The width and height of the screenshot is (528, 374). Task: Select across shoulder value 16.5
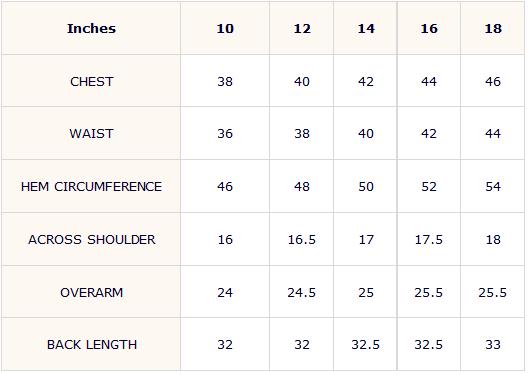(302, 240)
